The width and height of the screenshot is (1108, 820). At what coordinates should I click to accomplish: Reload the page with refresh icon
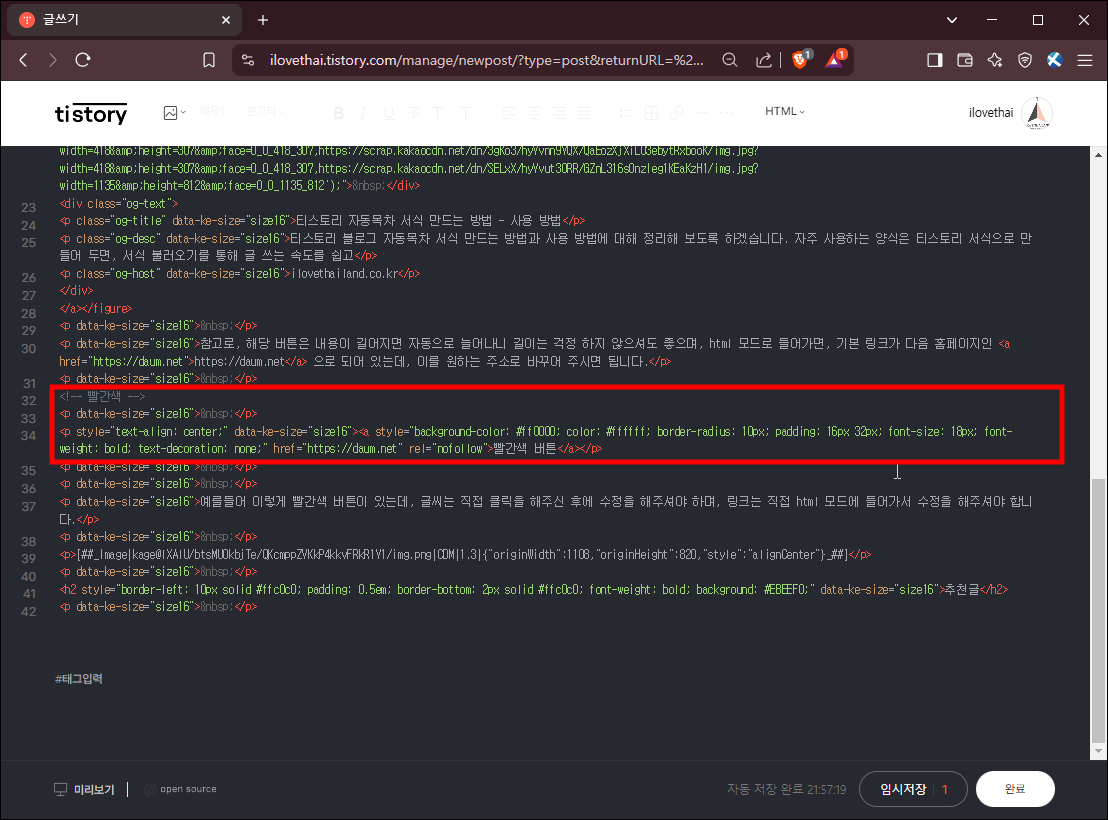83,60
